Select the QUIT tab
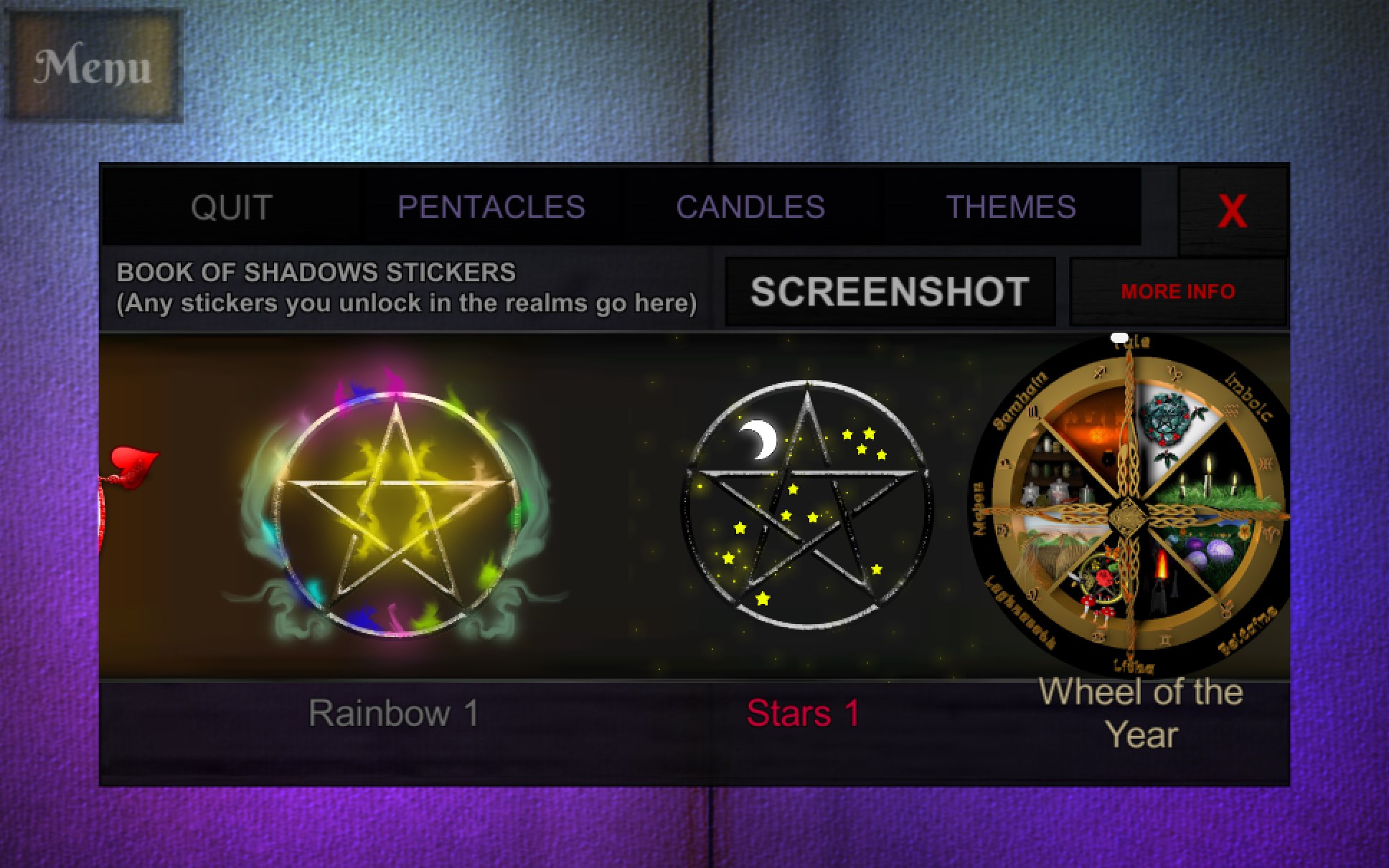Viewport: 1389px width, 868px height. click(x=231, y=208)
